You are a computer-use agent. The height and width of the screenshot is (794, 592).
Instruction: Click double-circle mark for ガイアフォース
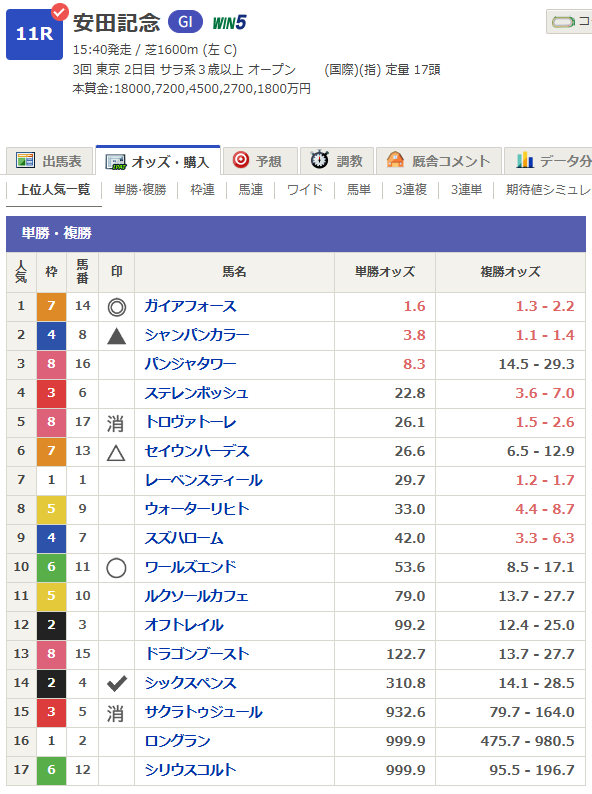click(116, 307)
